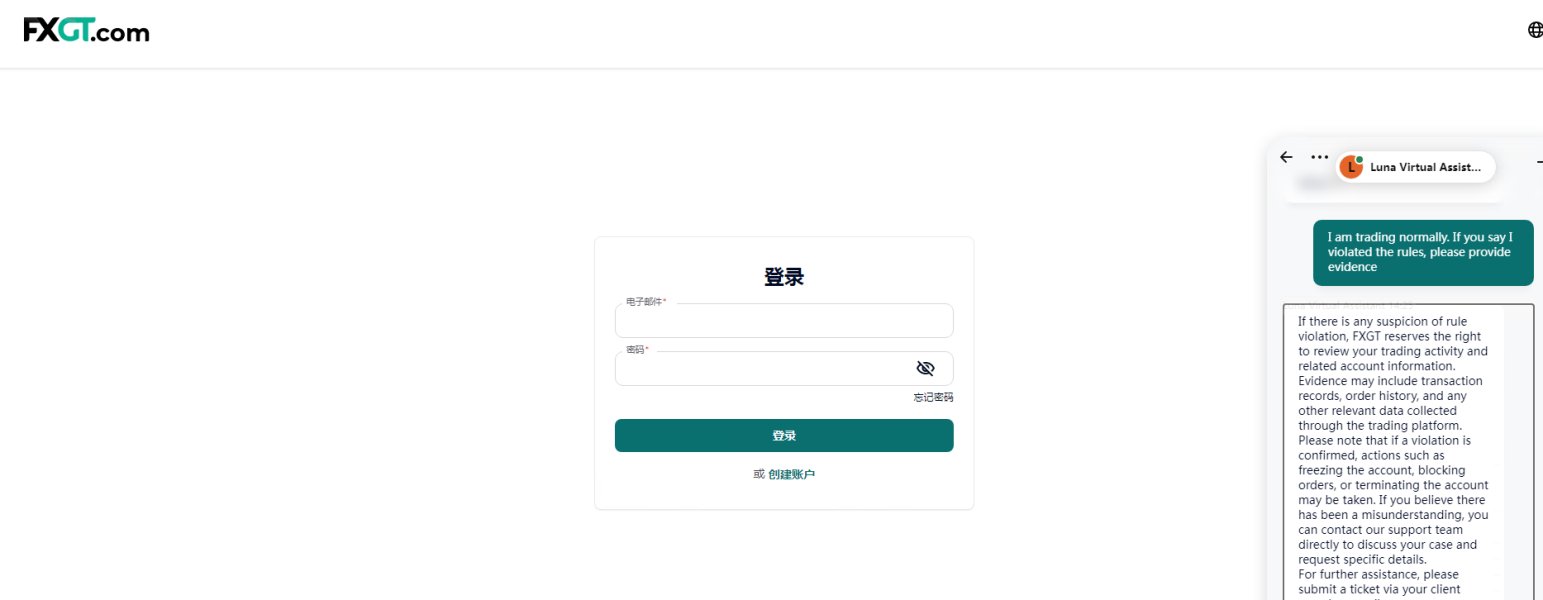Viewport: 1543px width, 600px height.
Task: Click the 电子邮件 field label
Action: 646,302
